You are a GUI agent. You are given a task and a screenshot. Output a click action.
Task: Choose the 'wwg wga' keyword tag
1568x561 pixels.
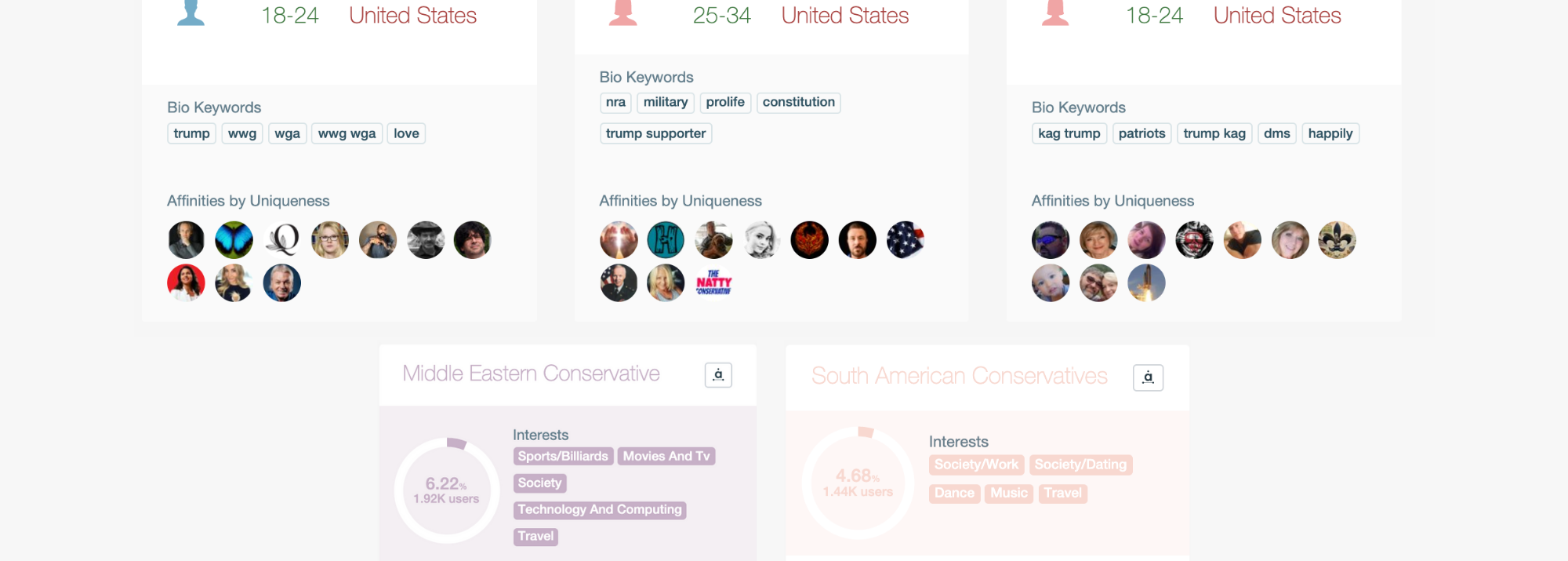(x=347, y=133)
